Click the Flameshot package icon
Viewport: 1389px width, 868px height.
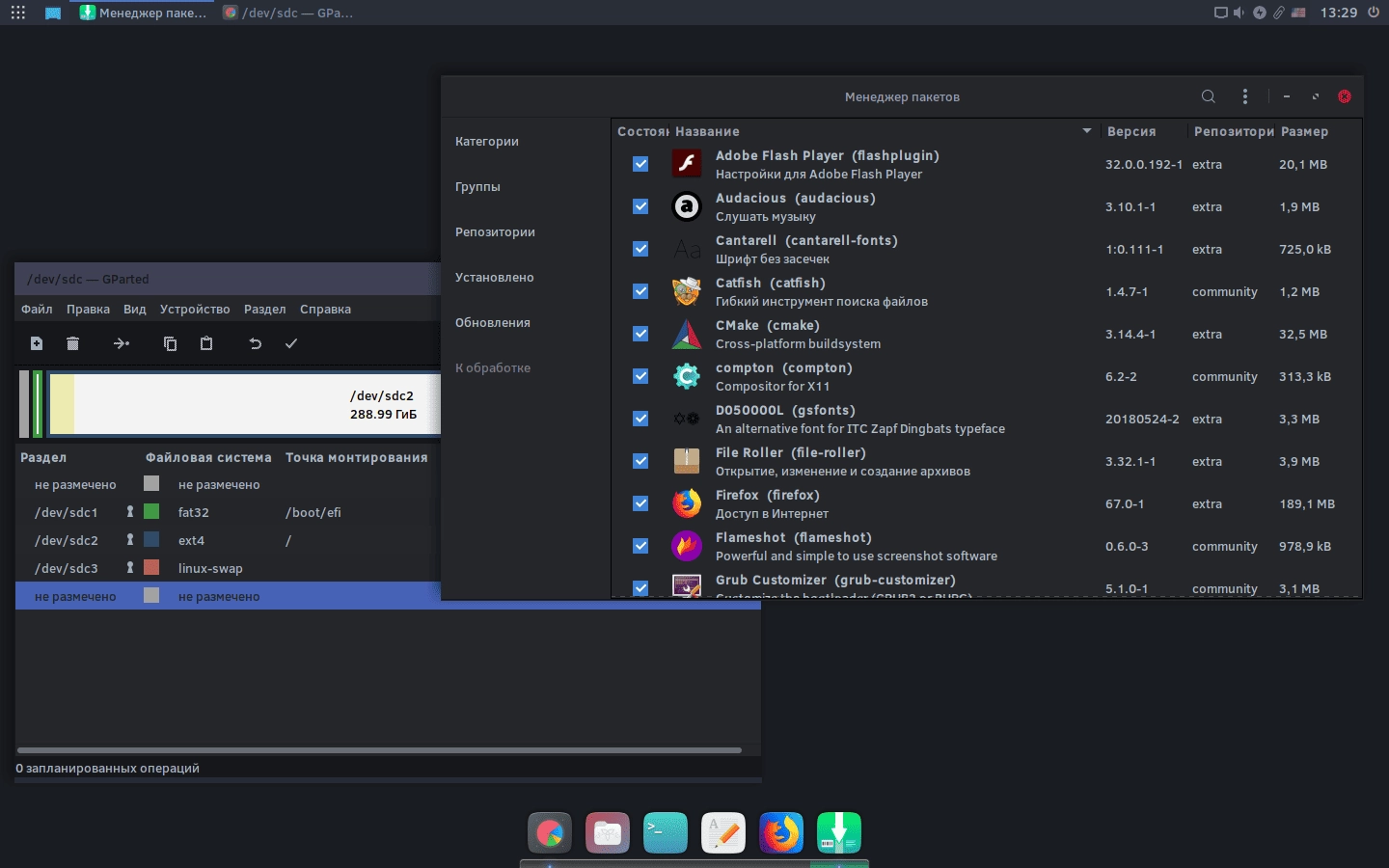pos(687,546)
